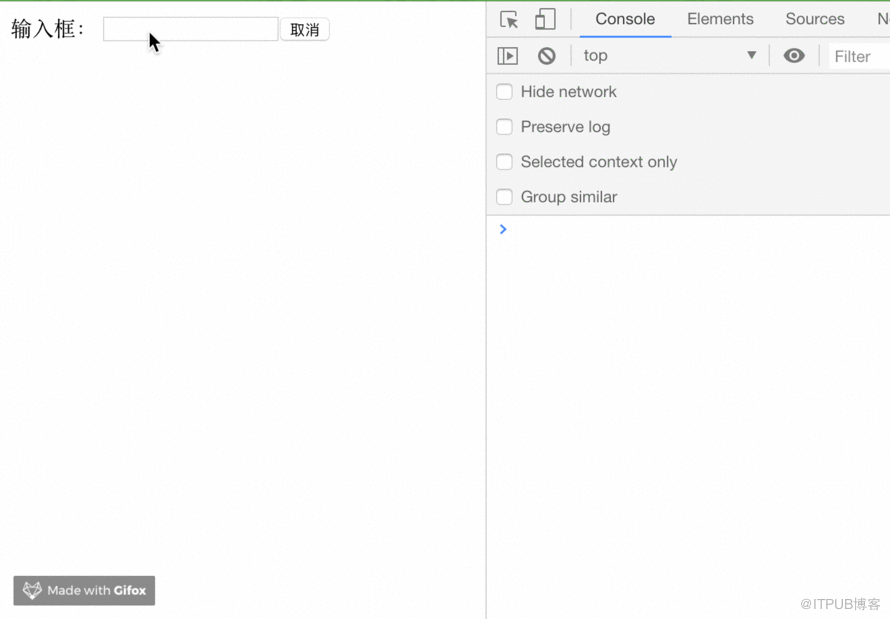The image size is (890, 619).
Task: Create a live expression with the eye icon
Action: pyautogui.click(x=794, y=56)
